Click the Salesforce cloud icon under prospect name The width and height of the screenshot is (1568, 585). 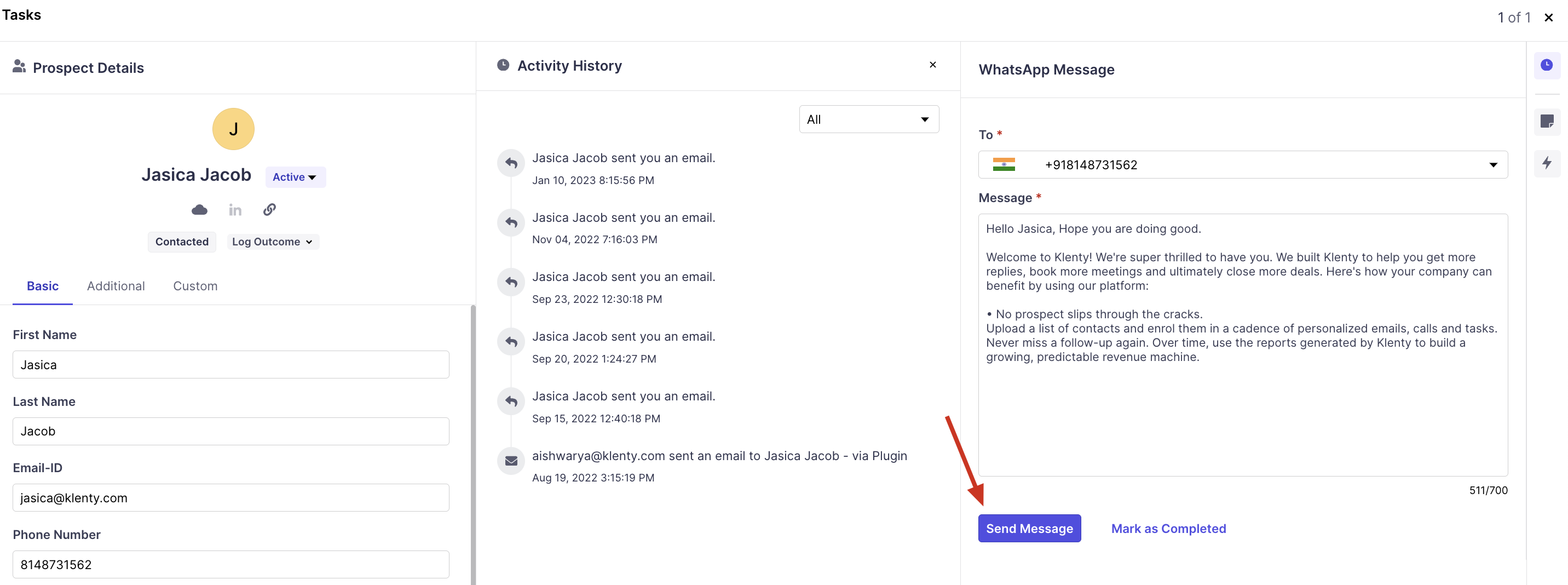coord(199,210)
